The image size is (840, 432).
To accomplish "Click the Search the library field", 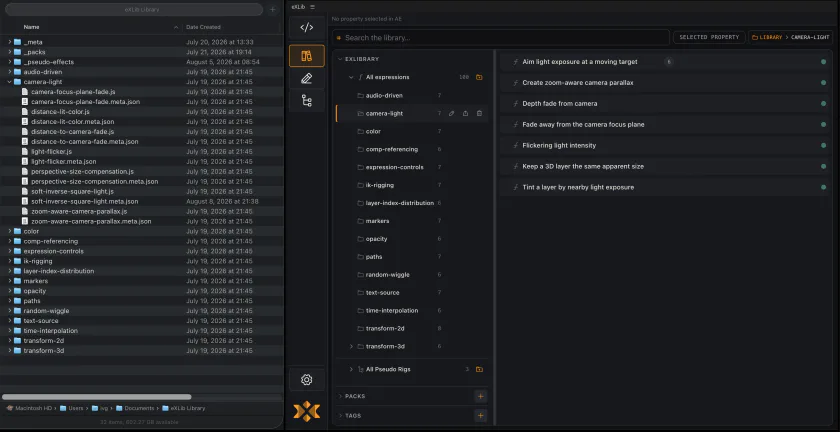I will coord(501,38).
